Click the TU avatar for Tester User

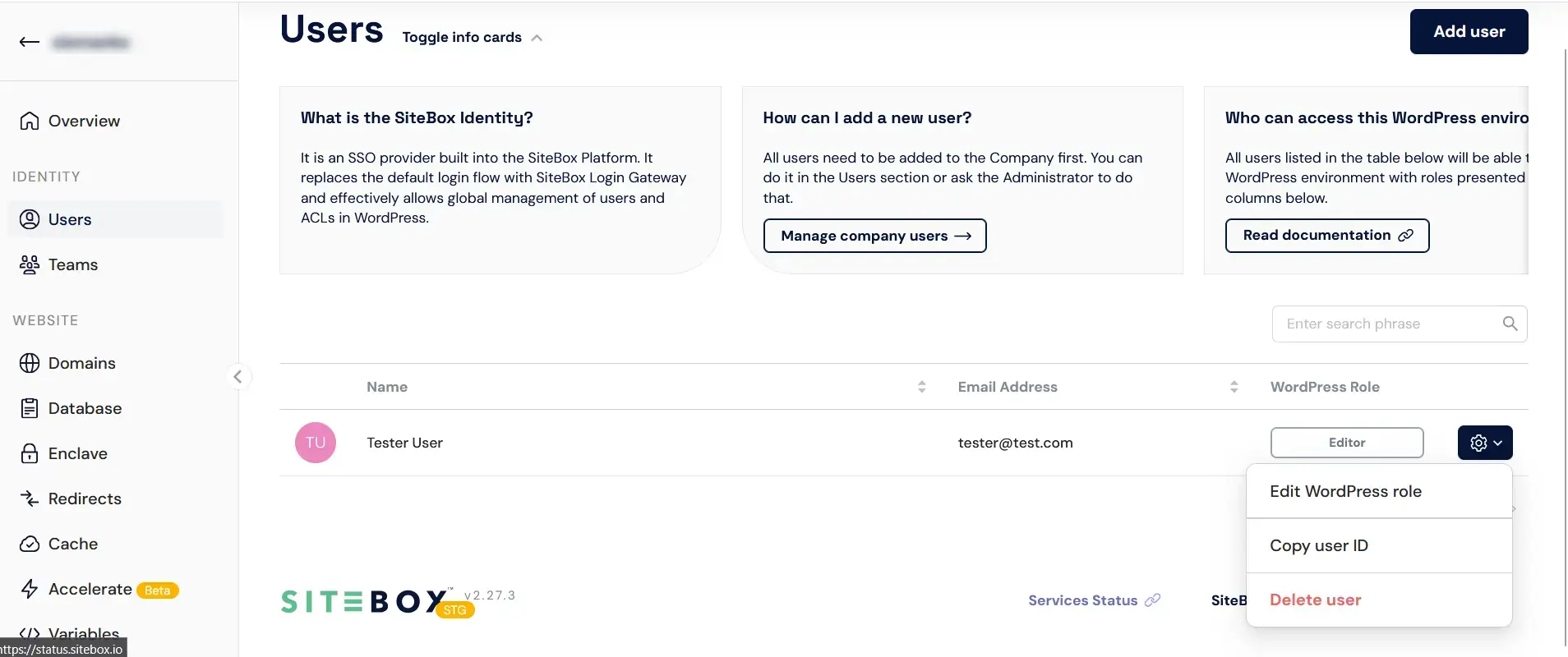[316, 443]
